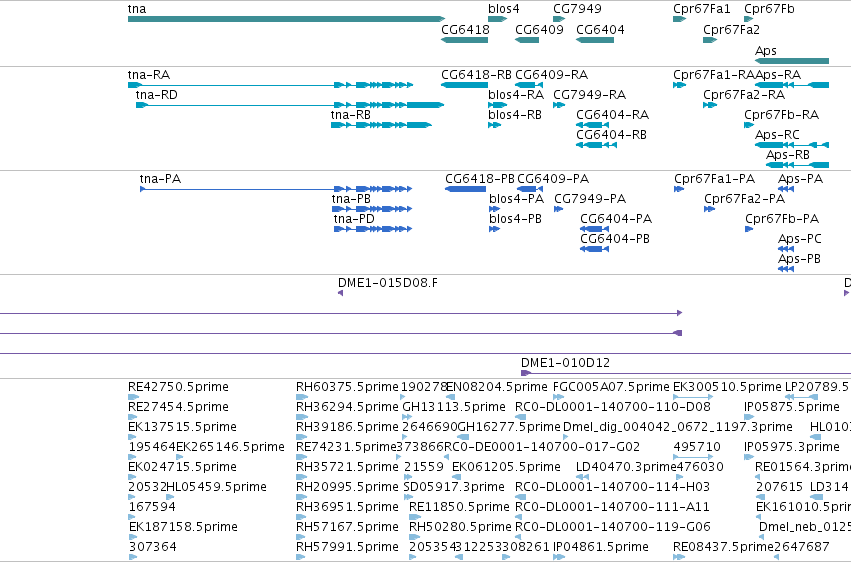Select the CG6409-RA transcript label
Viewport: 851px width, 562px height.
551,75
